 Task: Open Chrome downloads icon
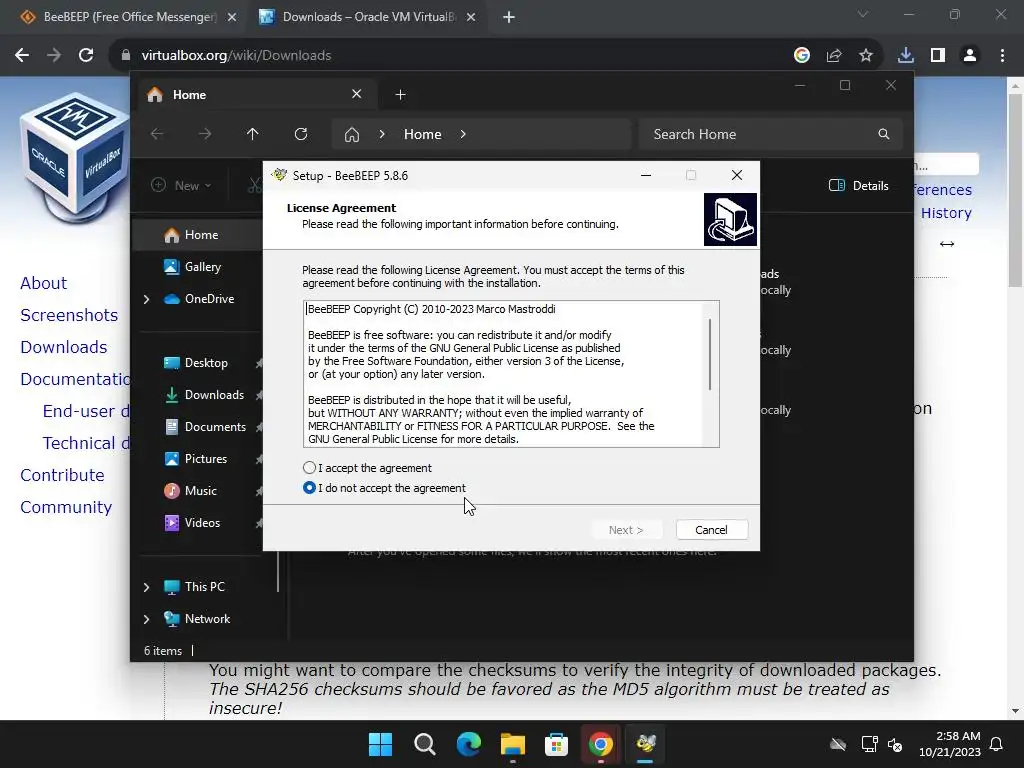point(906,56)
